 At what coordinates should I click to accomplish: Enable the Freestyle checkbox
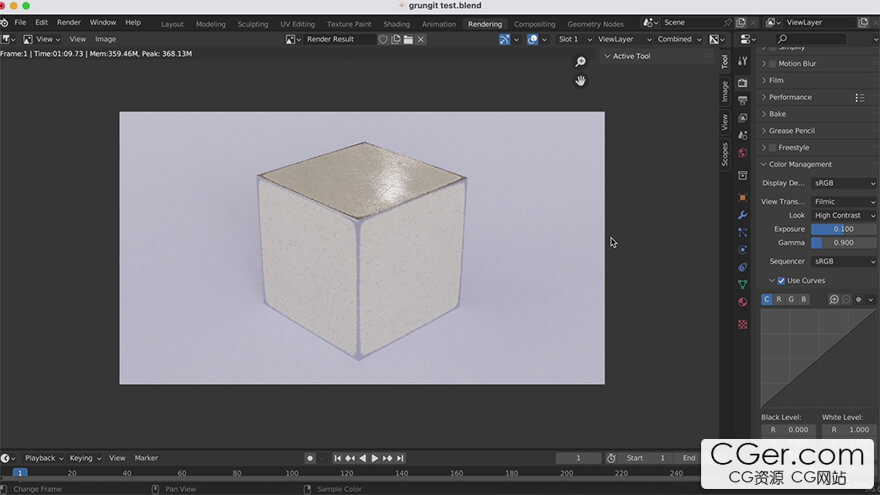tap(773, 148)
